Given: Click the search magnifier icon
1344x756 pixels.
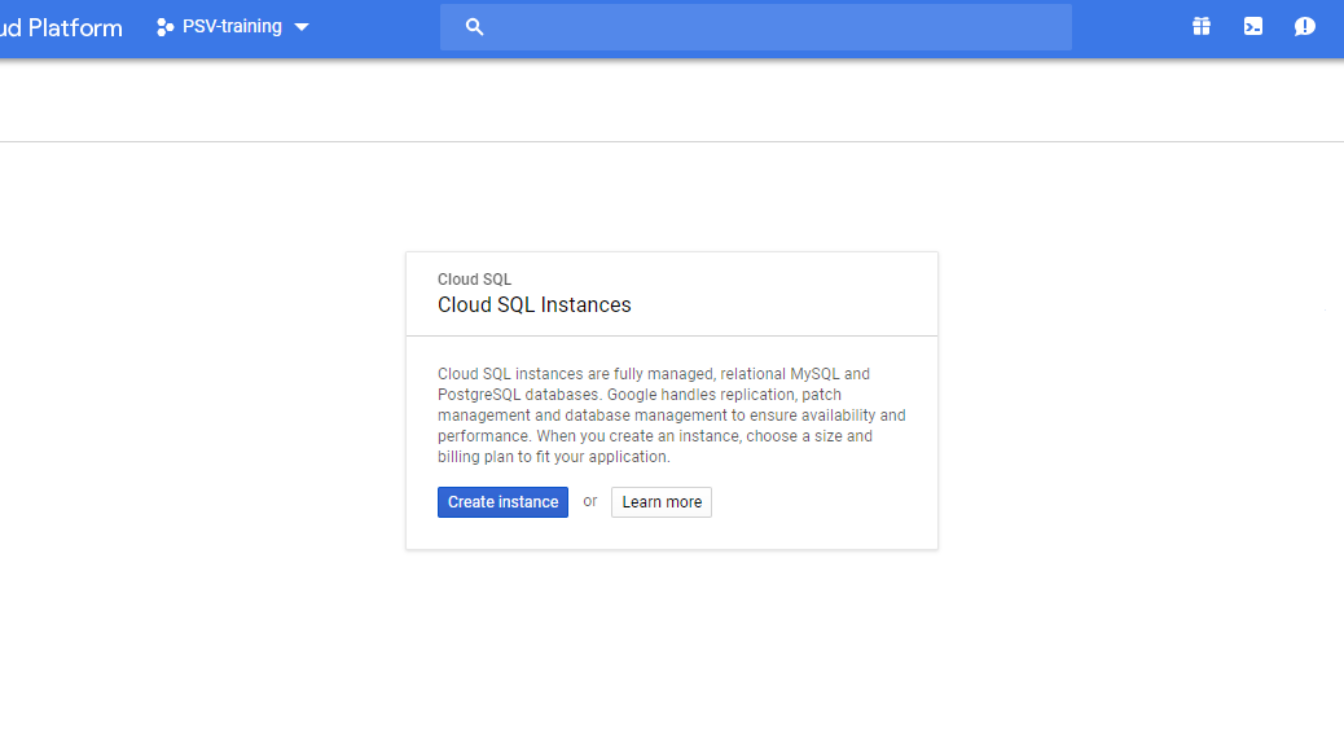Looking at the screenshot, I should click(473, 26).
